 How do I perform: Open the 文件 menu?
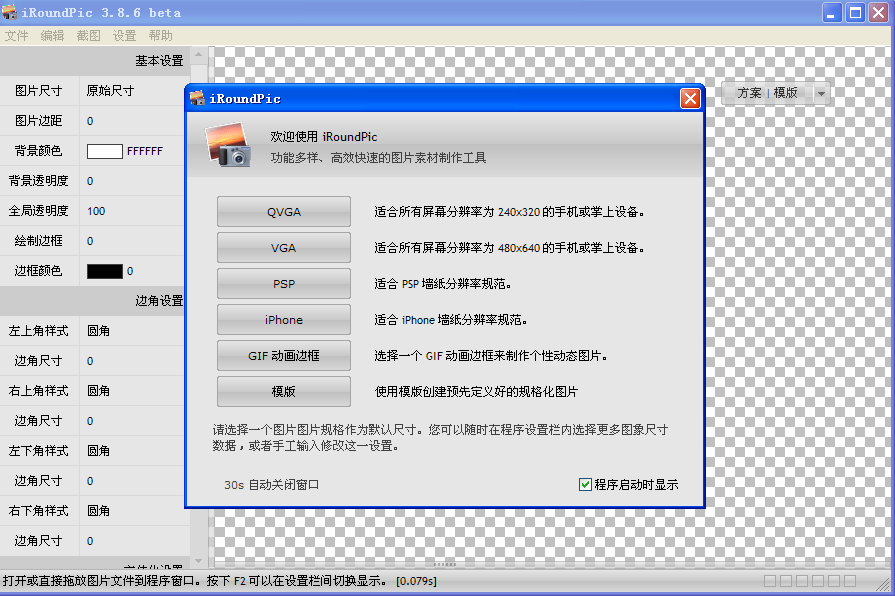click(x=17, y=35)
